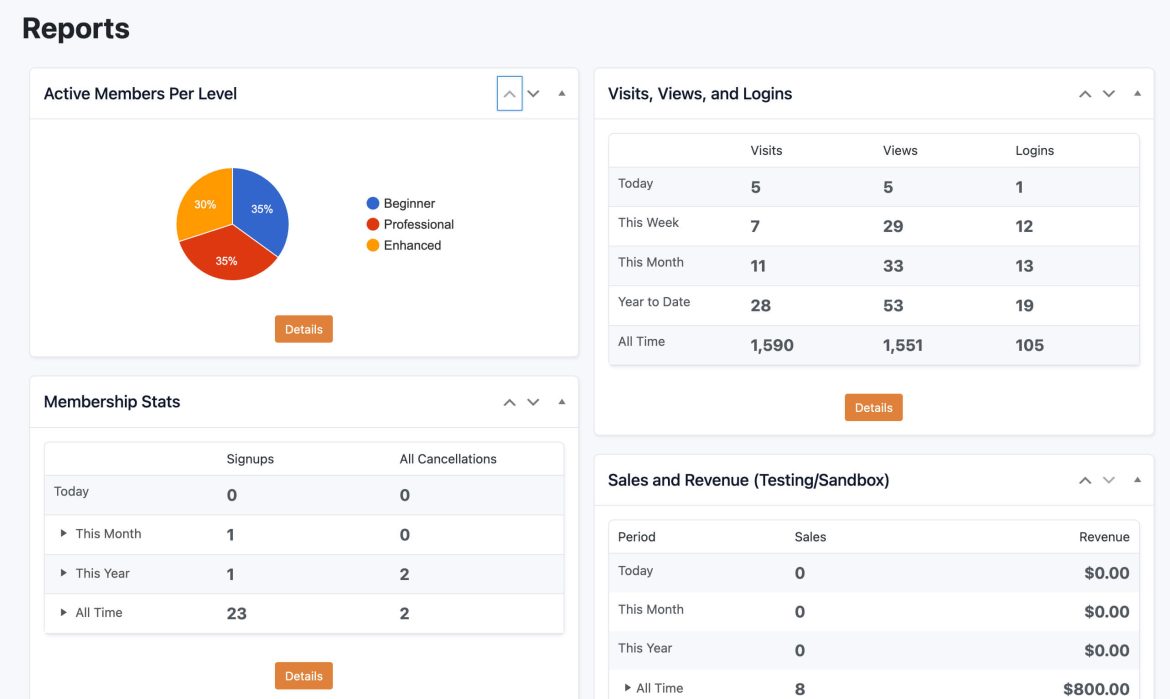Move the Active Members Per Level panel up
Viewport: 1170px width, 699px height.
[509, 93]
